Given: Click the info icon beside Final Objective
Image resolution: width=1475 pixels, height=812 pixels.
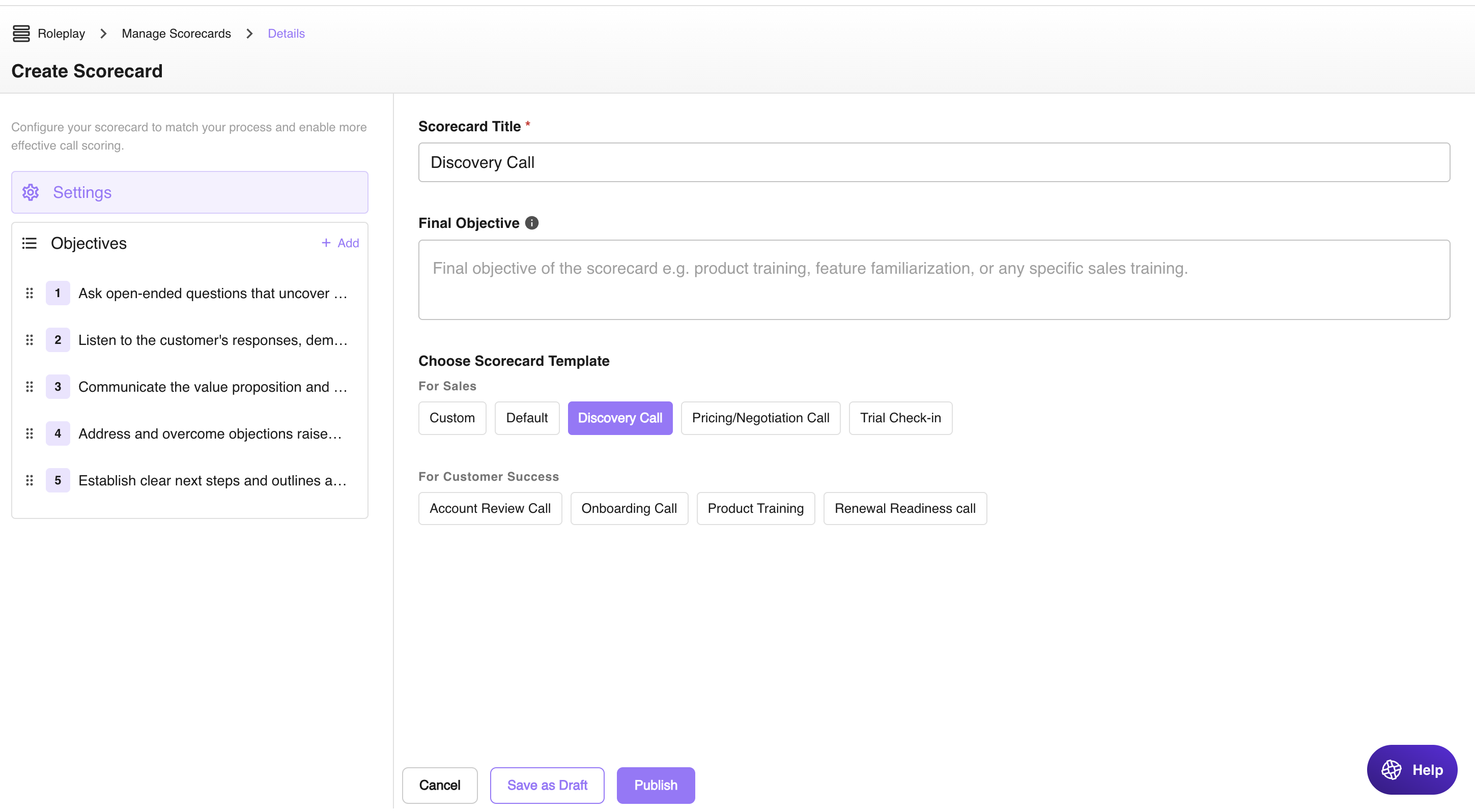Looking at the screenshot, I should coord(531,223).
